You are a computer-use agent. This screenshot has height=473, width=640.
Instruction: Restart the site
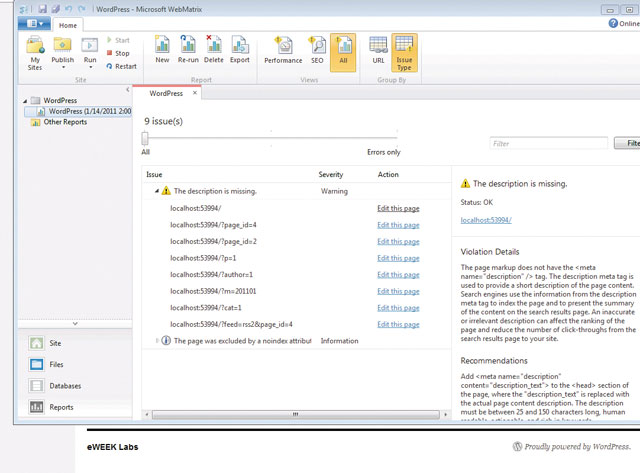(x=121, y=66)
